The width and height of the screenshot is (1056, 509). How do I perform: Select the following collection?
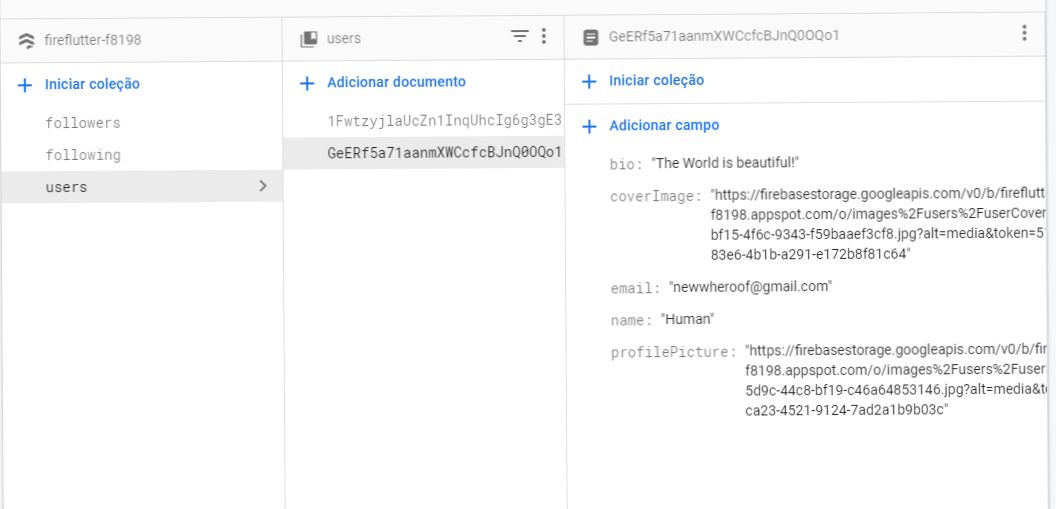[x=82, y=155]
